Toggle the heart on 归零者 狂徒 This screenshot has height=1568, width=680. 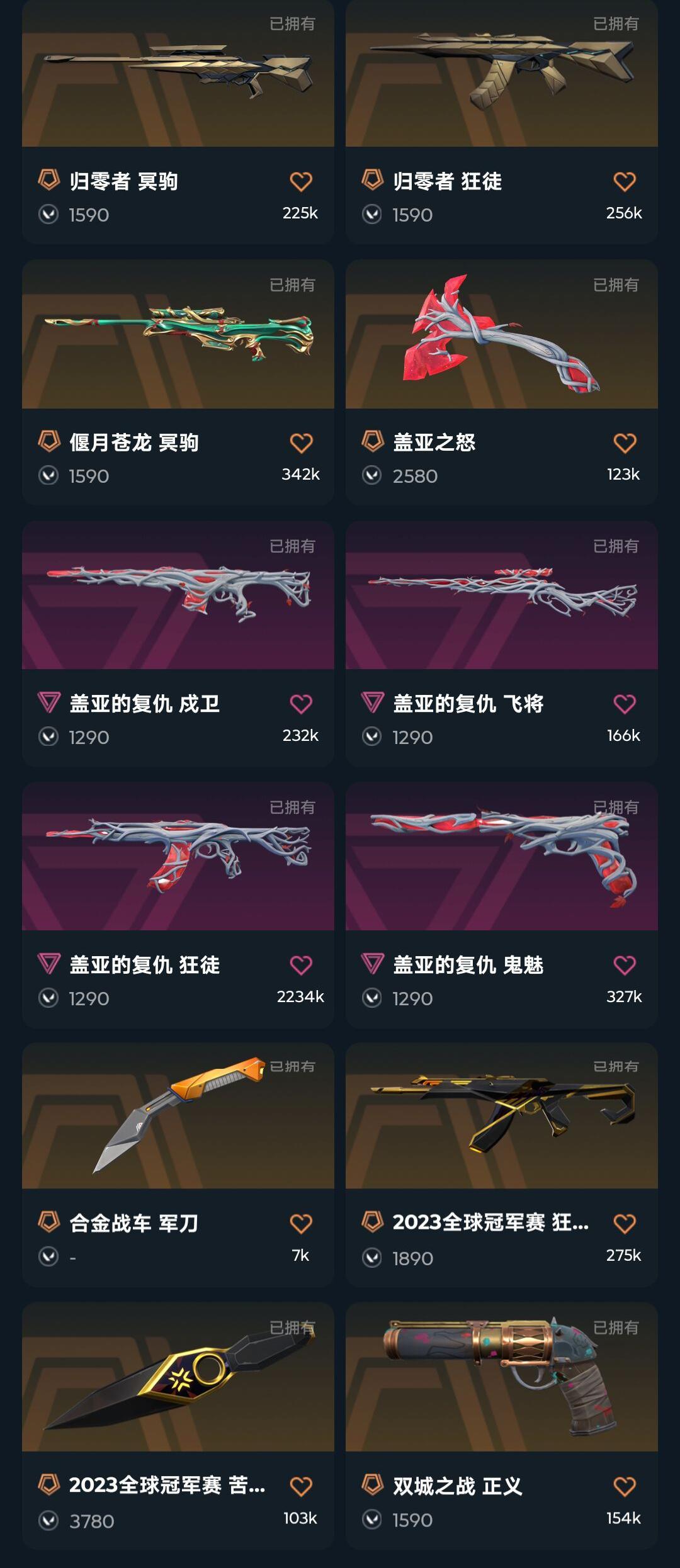(625, 181)
